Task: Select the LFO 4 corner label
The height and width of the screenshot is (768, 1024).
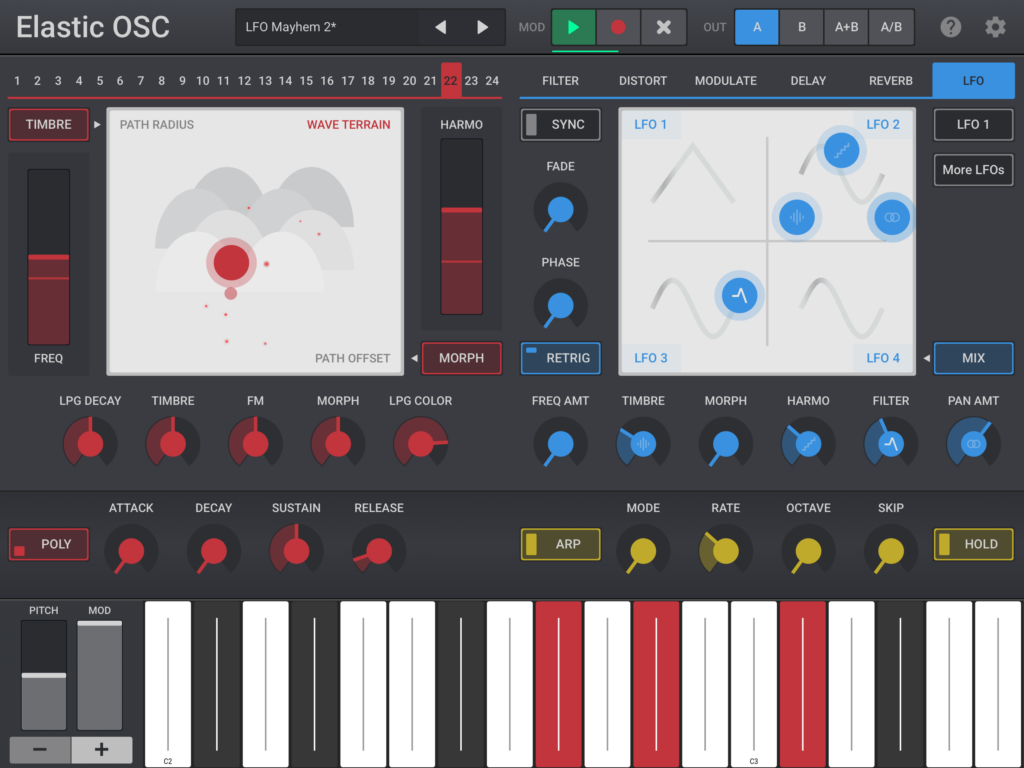Action: point(883,358)
